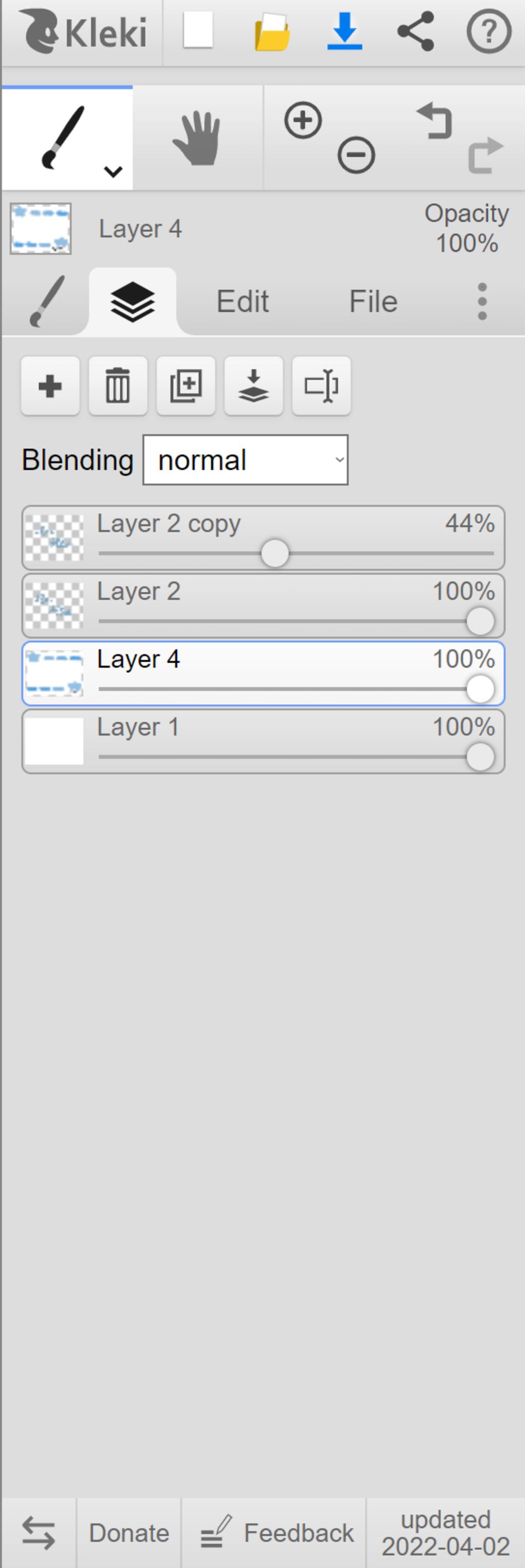Screen dimensions: 525x1568
Task: Delete the layer using the trash icon
Action: click(x=118, y=386)
